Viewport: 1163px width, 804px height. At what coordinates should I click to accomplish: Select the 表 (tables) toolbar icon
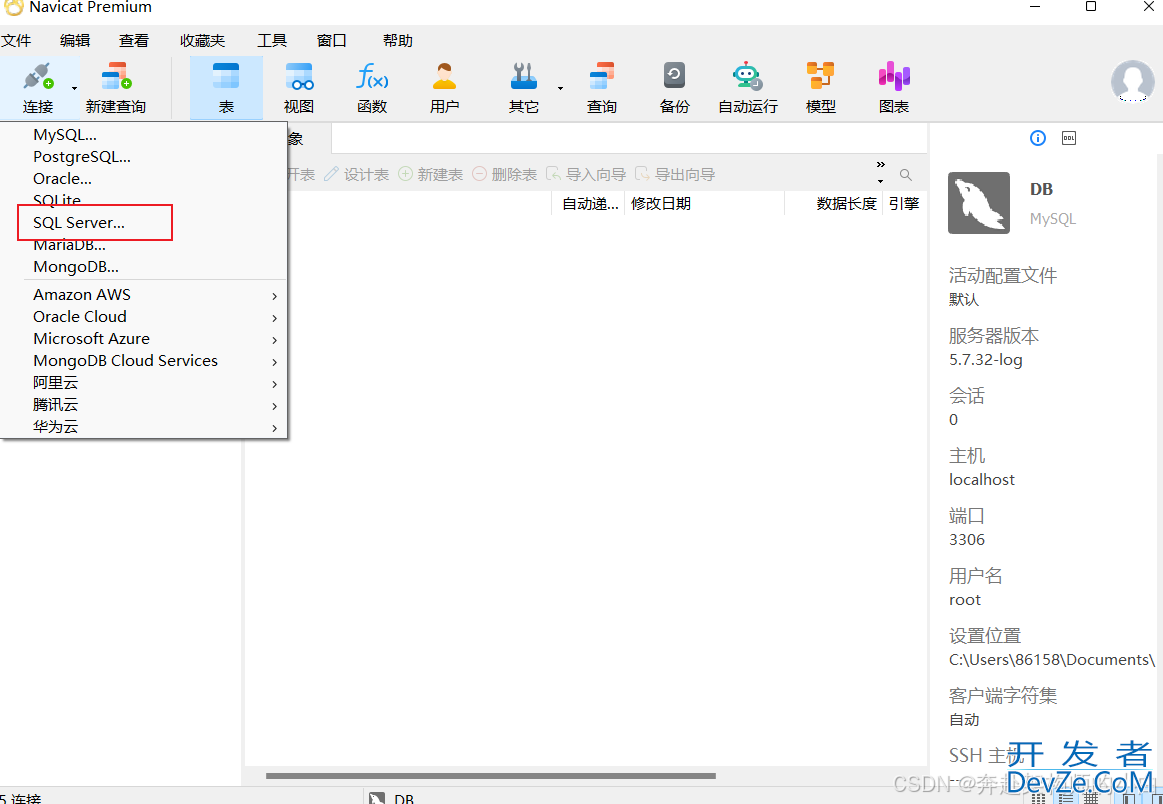coord(225,76)
